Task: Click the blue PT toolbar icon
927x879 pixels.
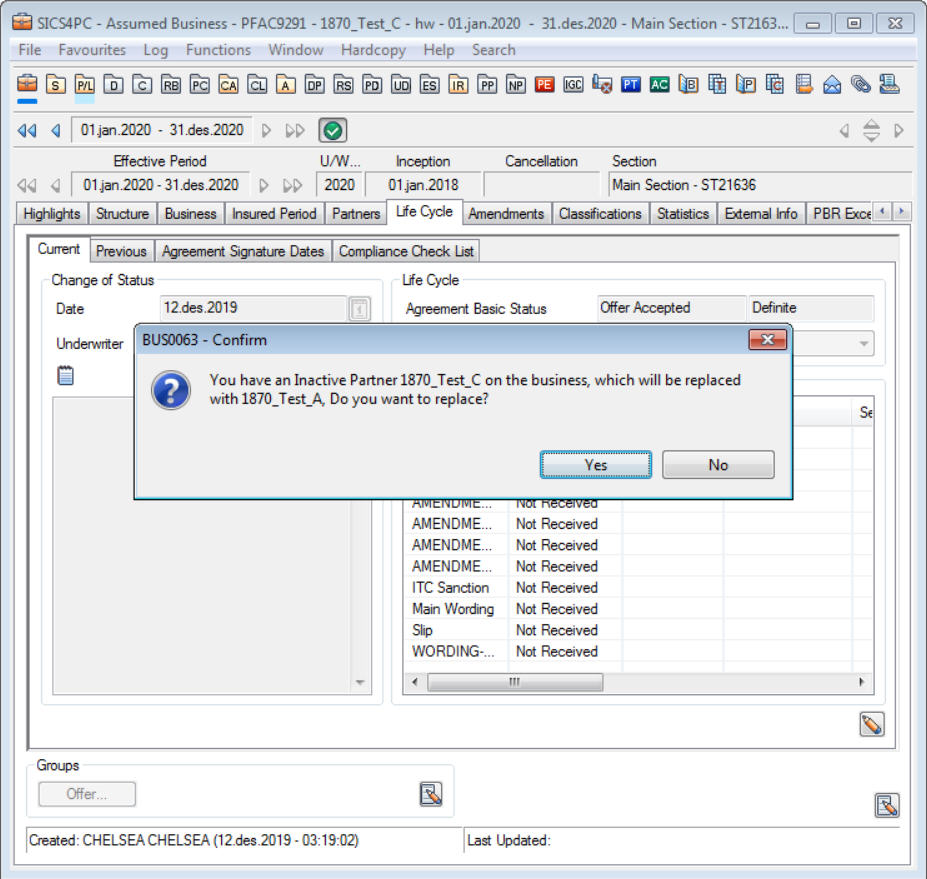Action: click(630, 85)
